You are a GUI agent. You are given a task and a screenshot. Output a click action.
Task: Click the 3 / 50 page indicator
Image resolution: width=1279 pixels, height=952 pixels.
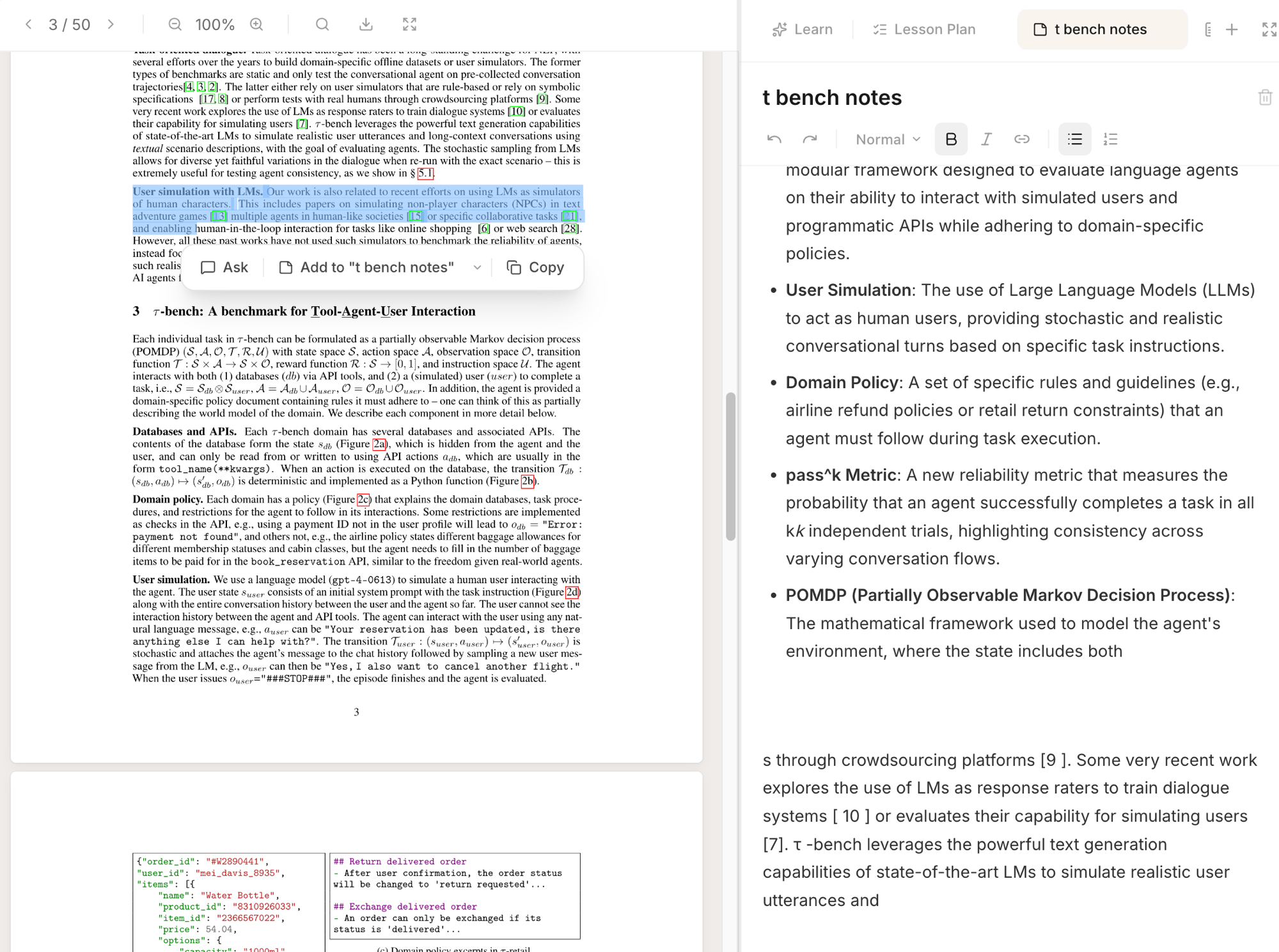[70, 24]
